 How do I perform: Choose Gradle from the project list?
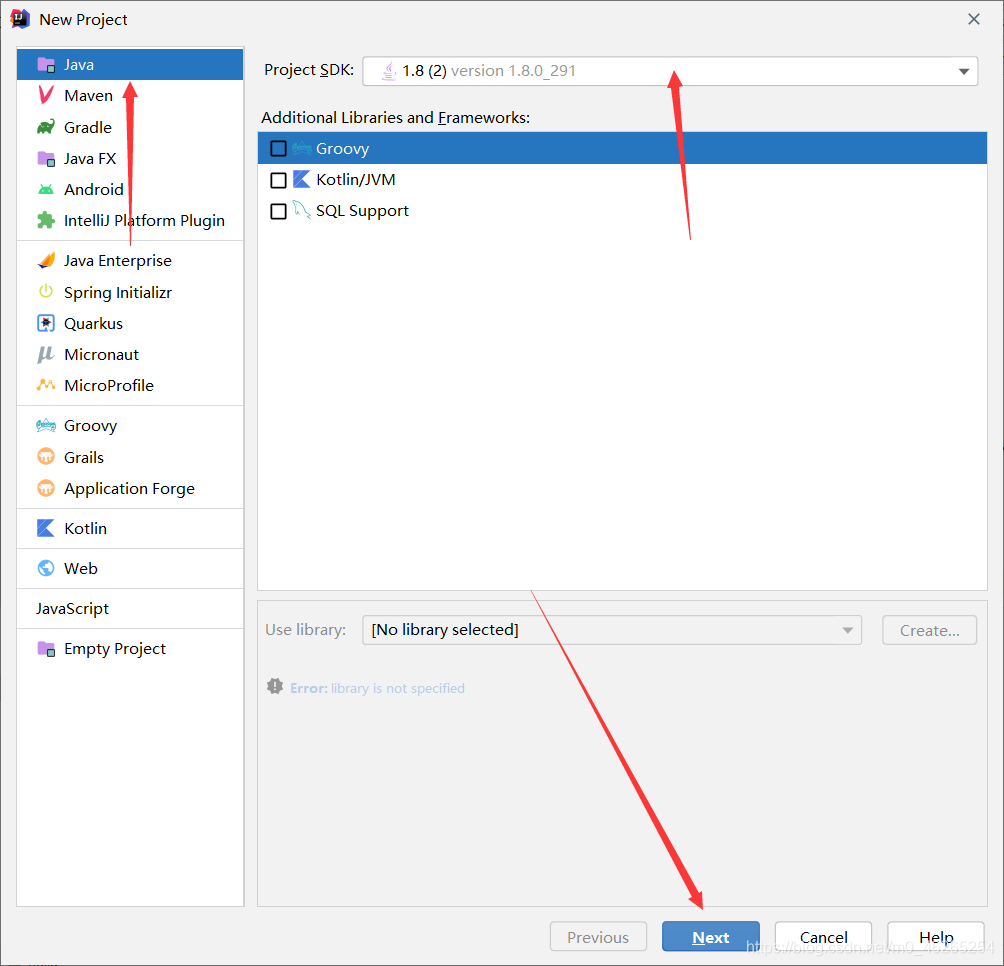pos(130,127)
